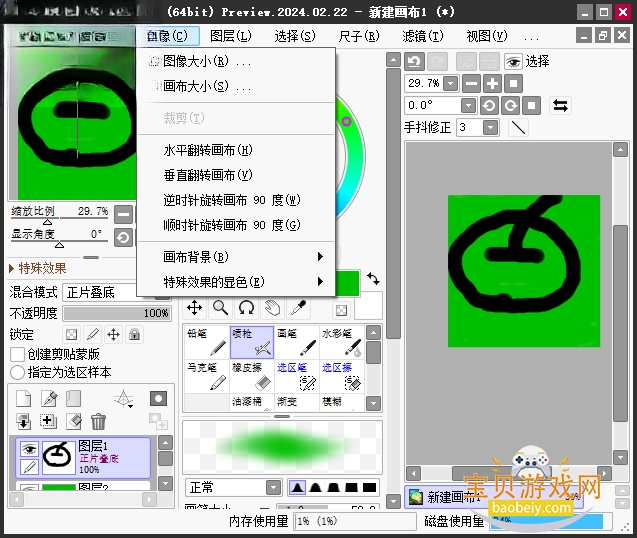Select the move tool cross-arrow icon
Screen dimensions: 637x538
(x=195, y=308)
